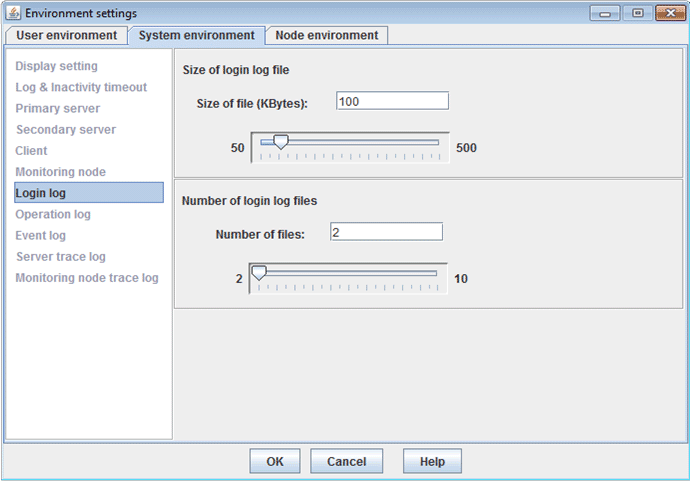
Task: Choose Secondary server in list
Action: [66, 130]
